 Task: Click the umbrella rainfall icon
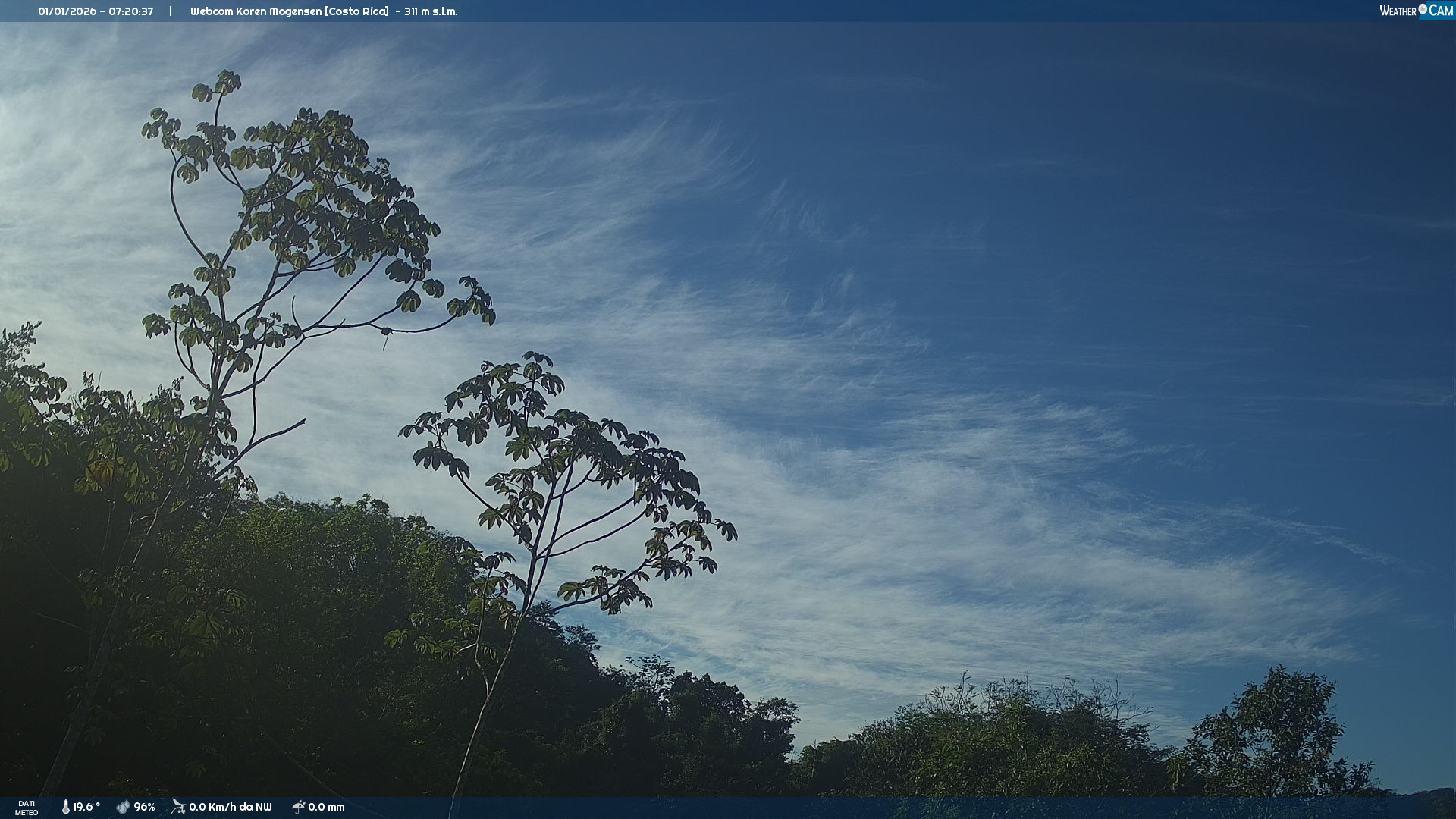coord(298,807)
